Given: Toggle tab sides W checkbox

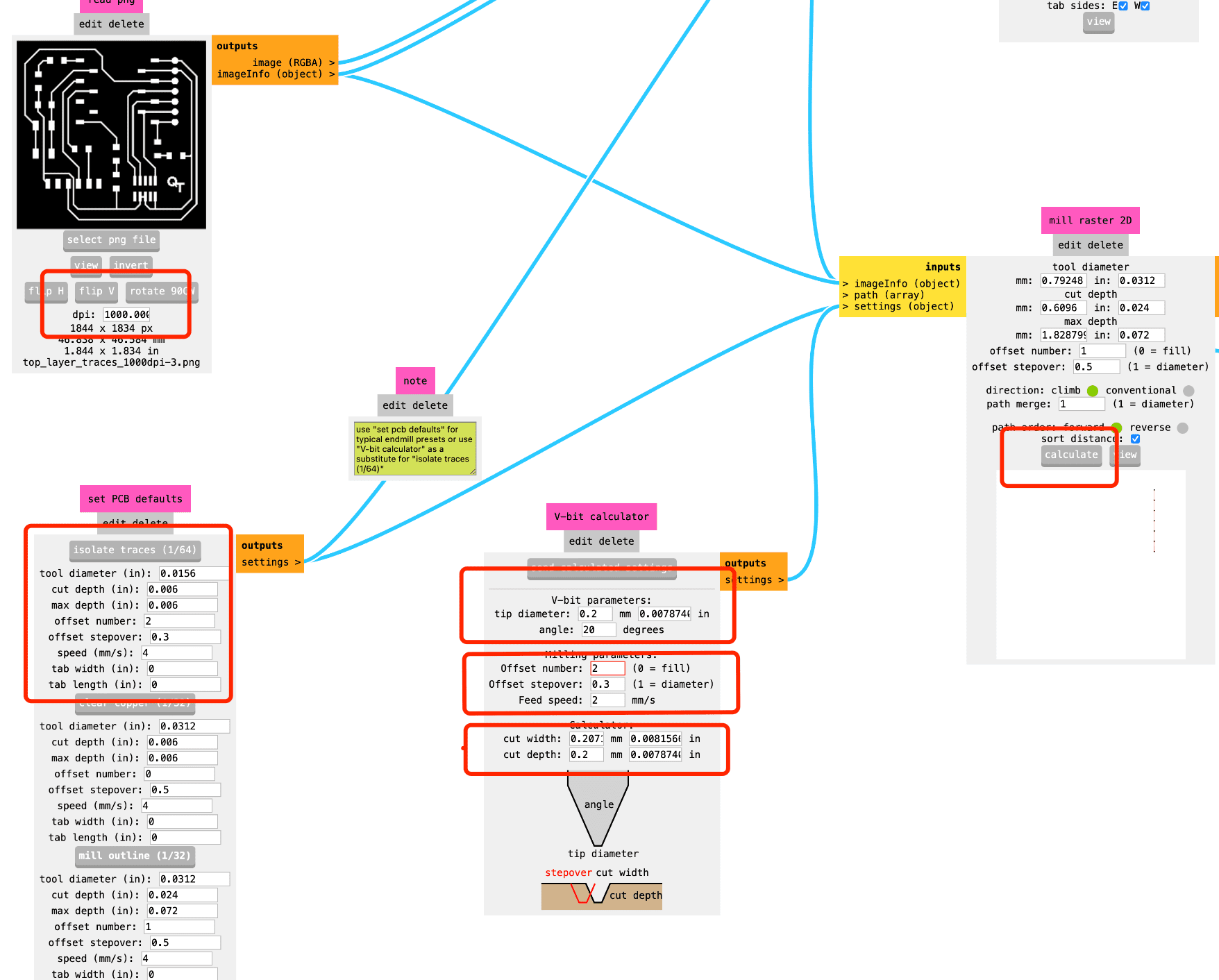Looking at the screenshot, I should point(1145,6).
